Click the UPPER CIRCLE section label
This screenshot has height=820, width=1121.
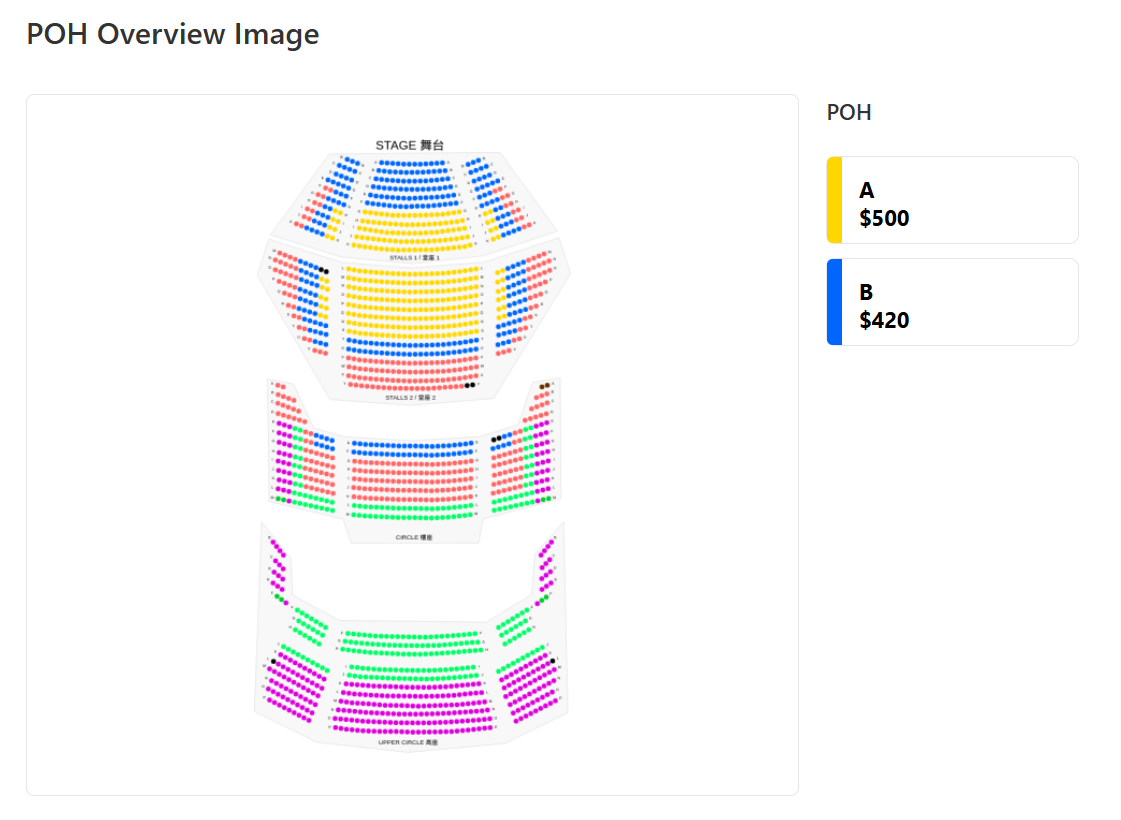(408, 742)
